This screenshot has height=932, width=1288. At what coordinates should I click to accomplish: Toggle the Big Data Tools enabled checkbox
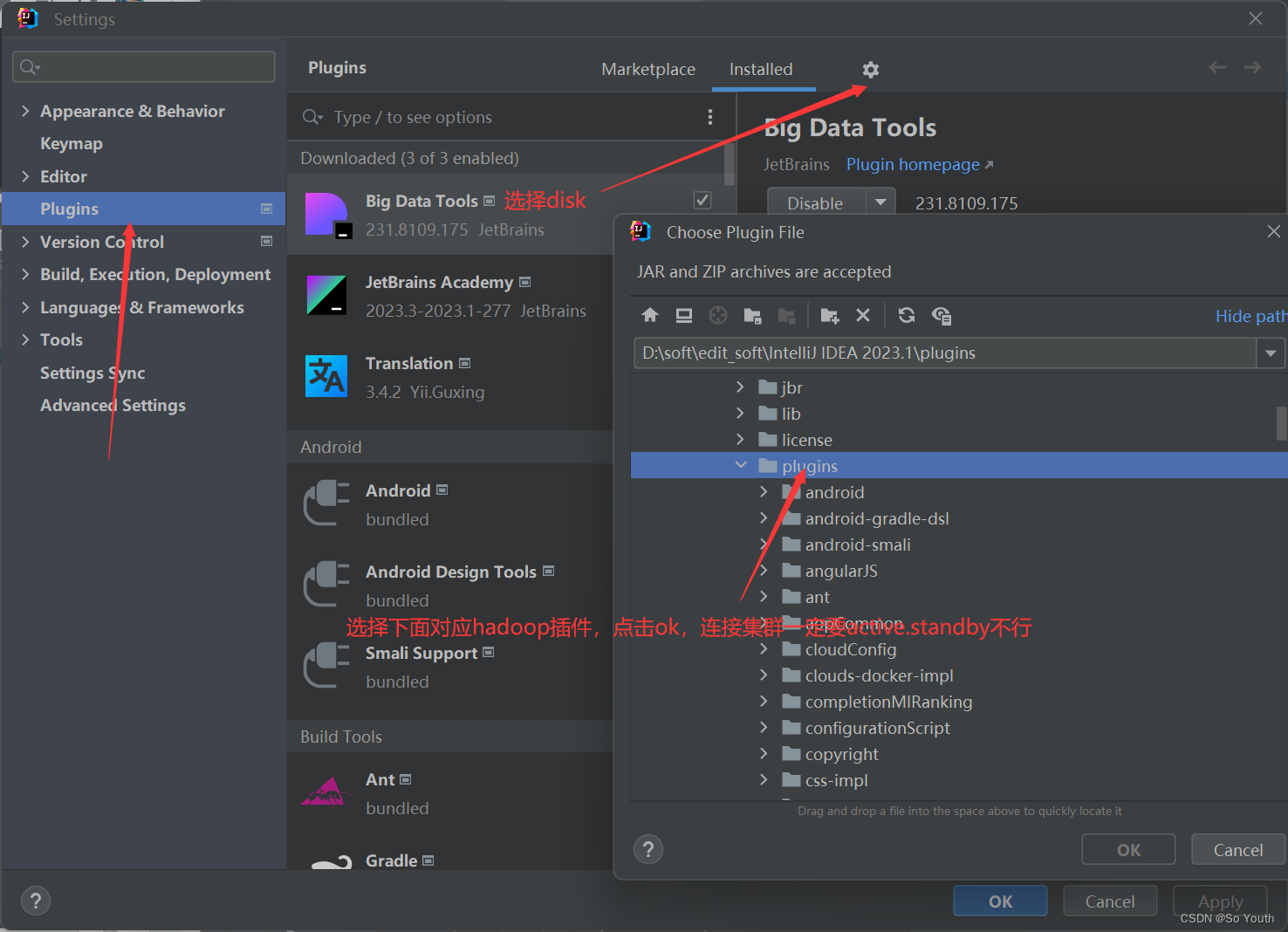[702, 200]
